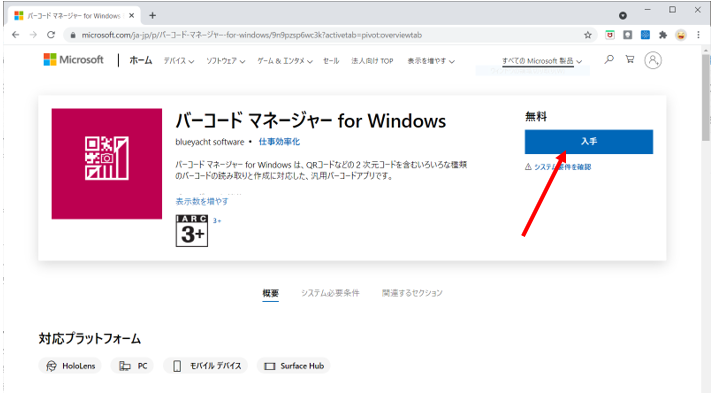Open the システム要件を確認 link

(x=562, y=167)
